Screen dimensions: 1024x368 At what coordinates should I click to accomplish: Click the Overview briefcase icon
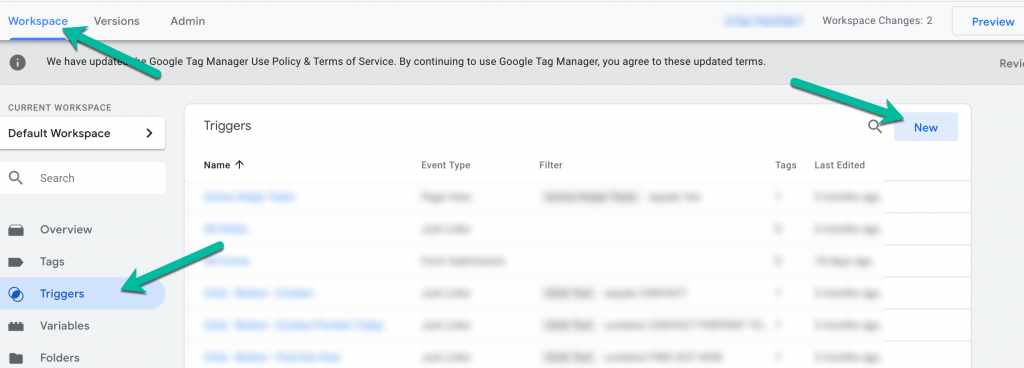[16, 230]
